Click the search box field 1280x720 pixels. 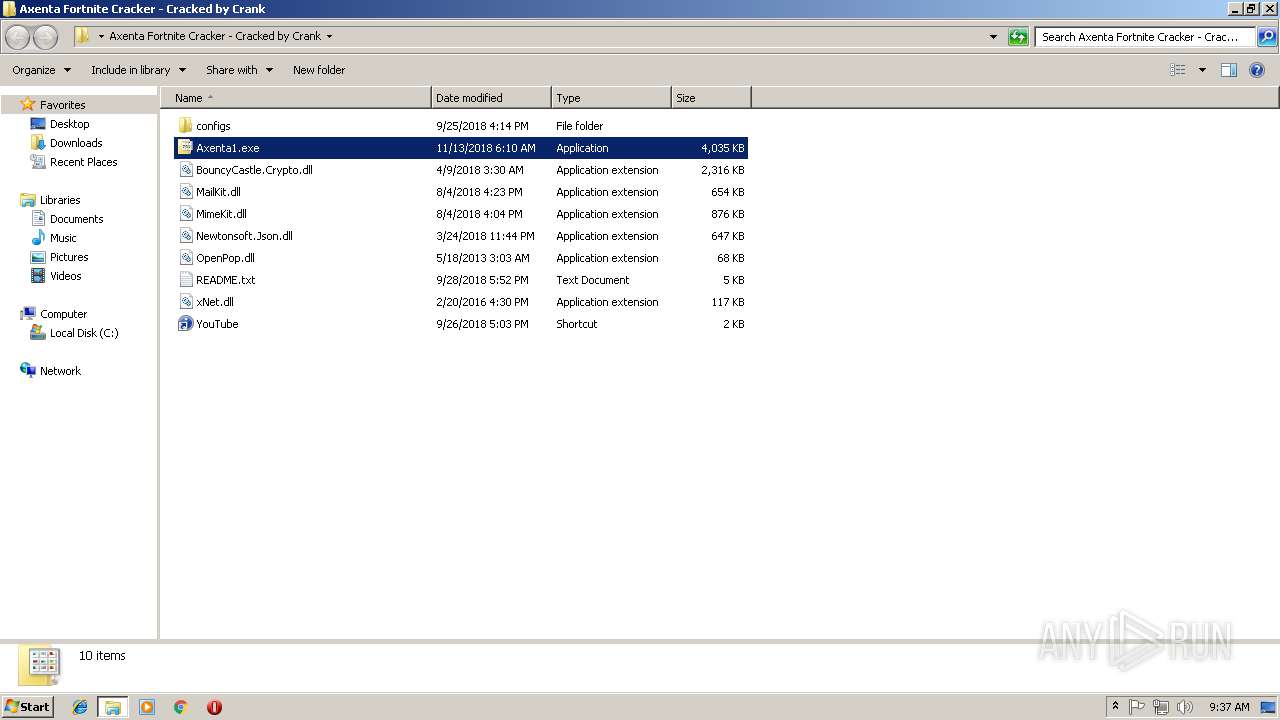click(x=1145, y=37)
